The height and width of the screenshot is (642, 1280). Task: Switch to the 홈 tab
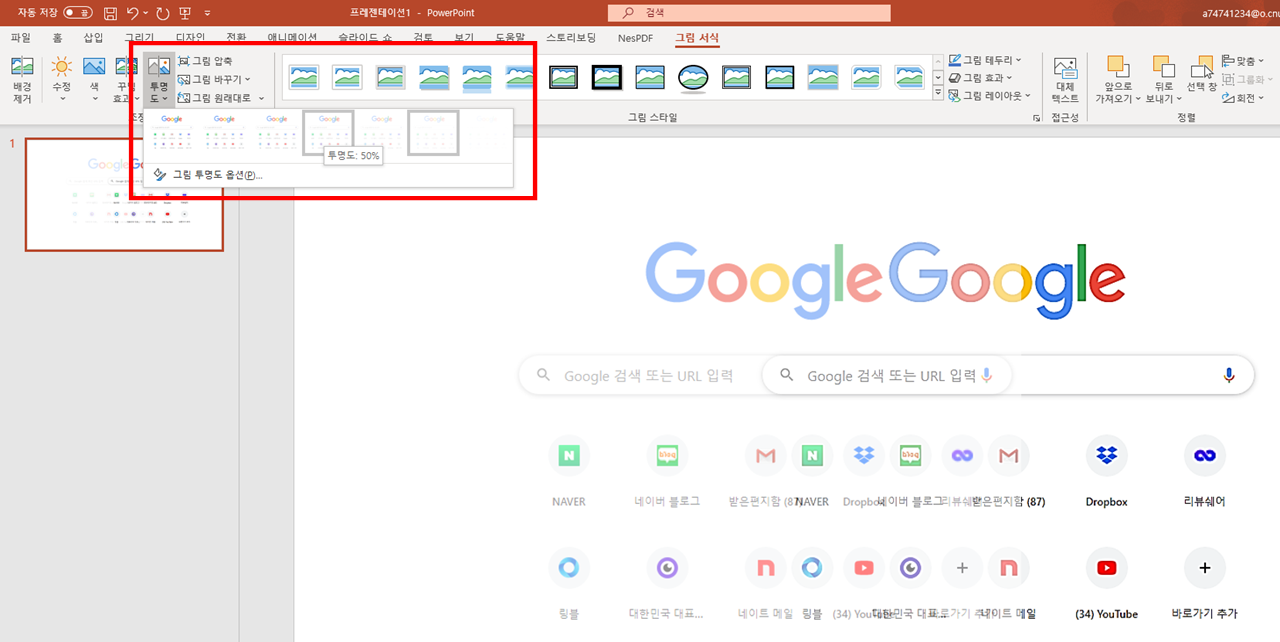pos(57,38)
